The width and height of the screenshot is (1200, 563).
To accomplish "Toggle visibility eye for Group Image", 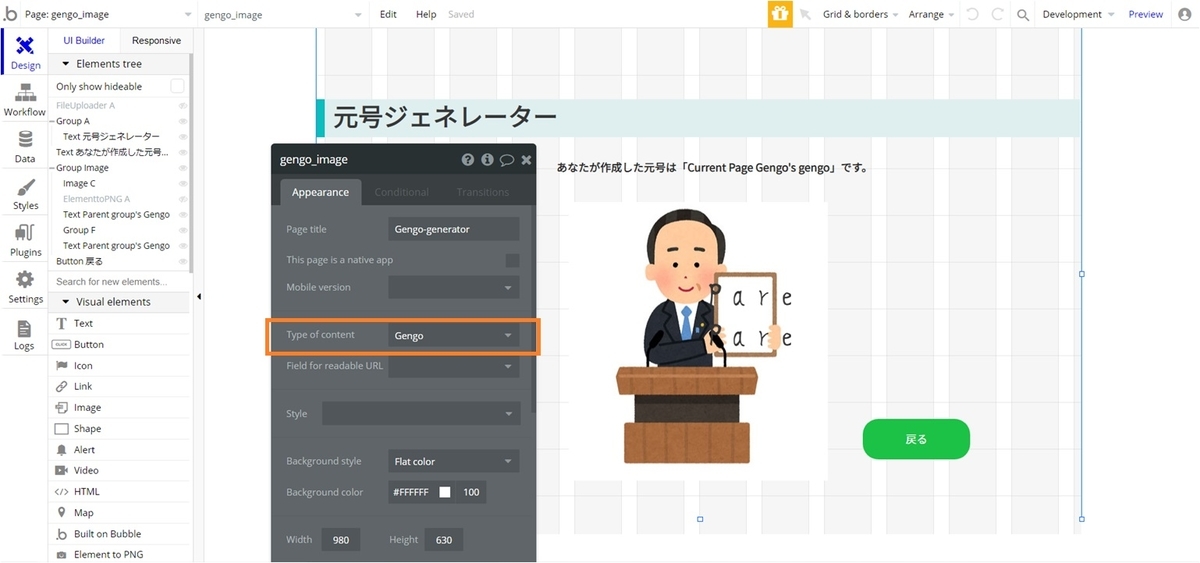I will [183, 168].
